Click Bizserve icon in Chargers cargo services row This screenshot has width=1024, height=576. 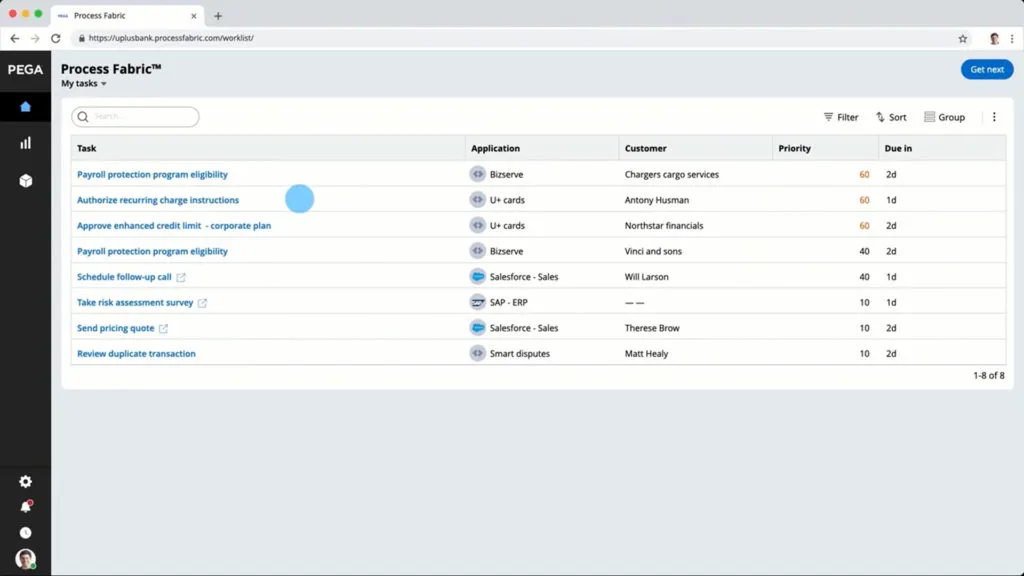(x=478, y=174)
